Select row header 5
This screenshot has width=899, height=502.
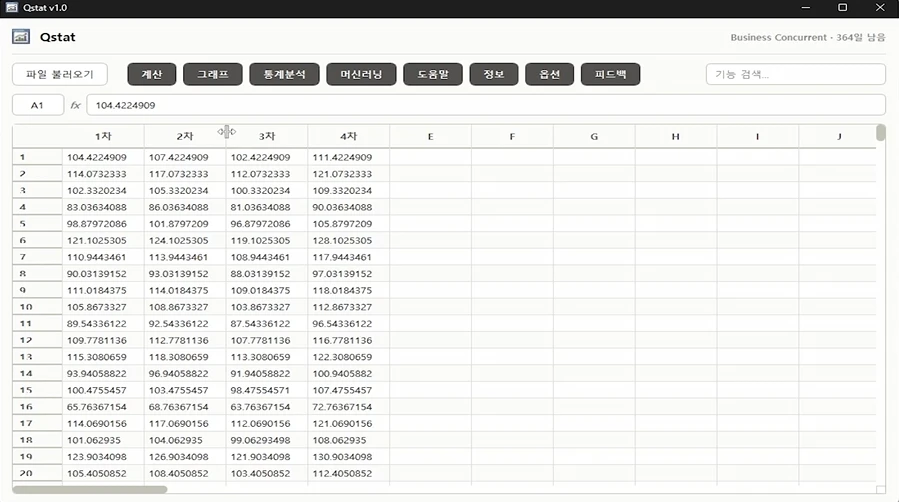(37, 223)
